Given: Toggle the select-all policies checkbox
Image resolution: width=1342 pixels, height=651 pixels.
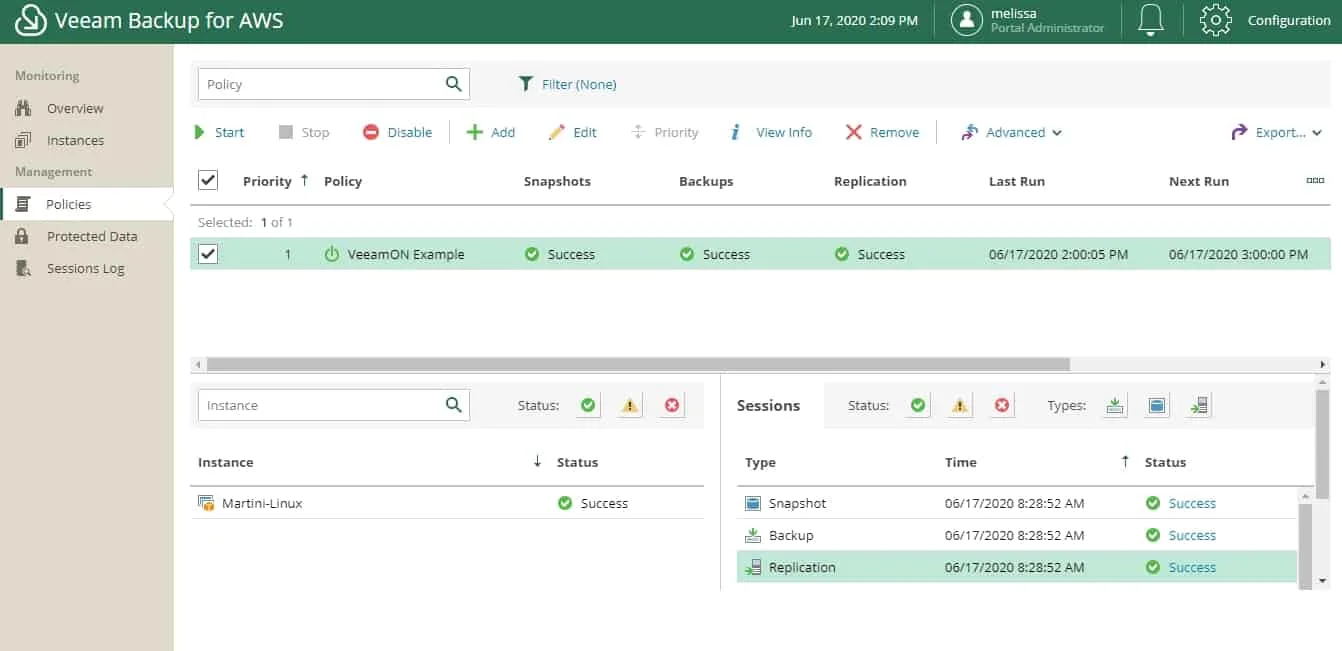Looking at the screenshot, I should 208,180.
